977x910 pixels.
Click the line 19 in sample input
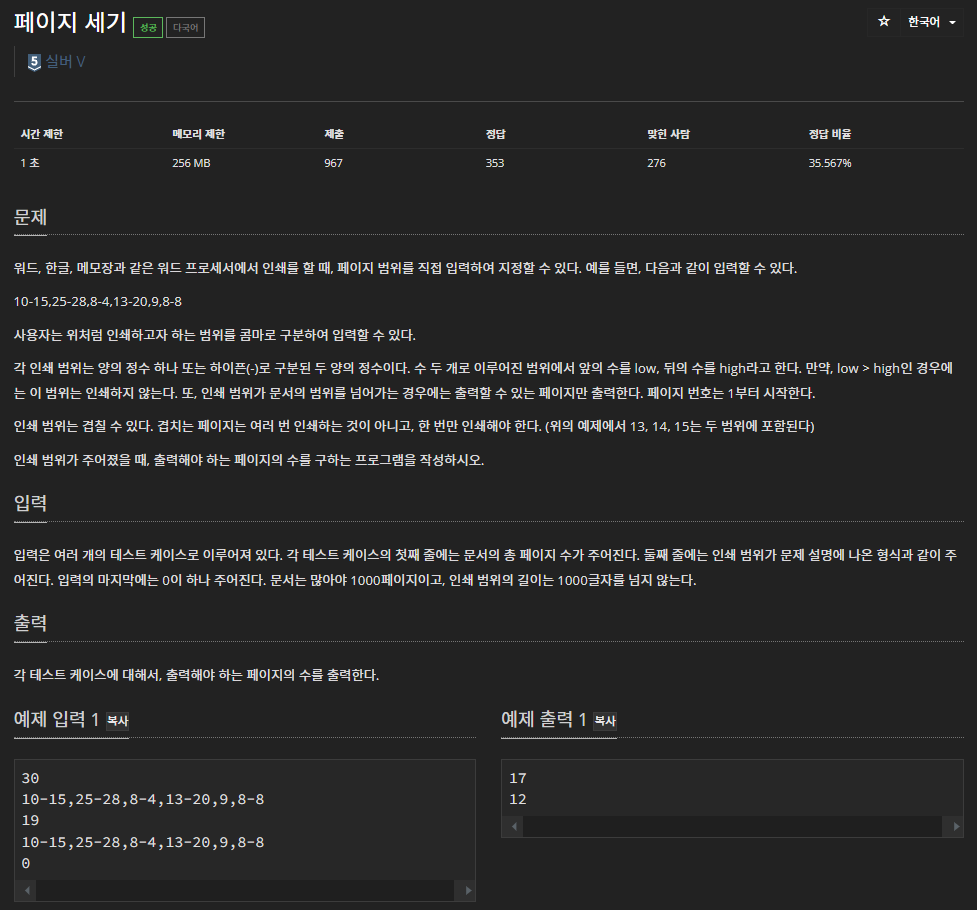tap(31, 820)
